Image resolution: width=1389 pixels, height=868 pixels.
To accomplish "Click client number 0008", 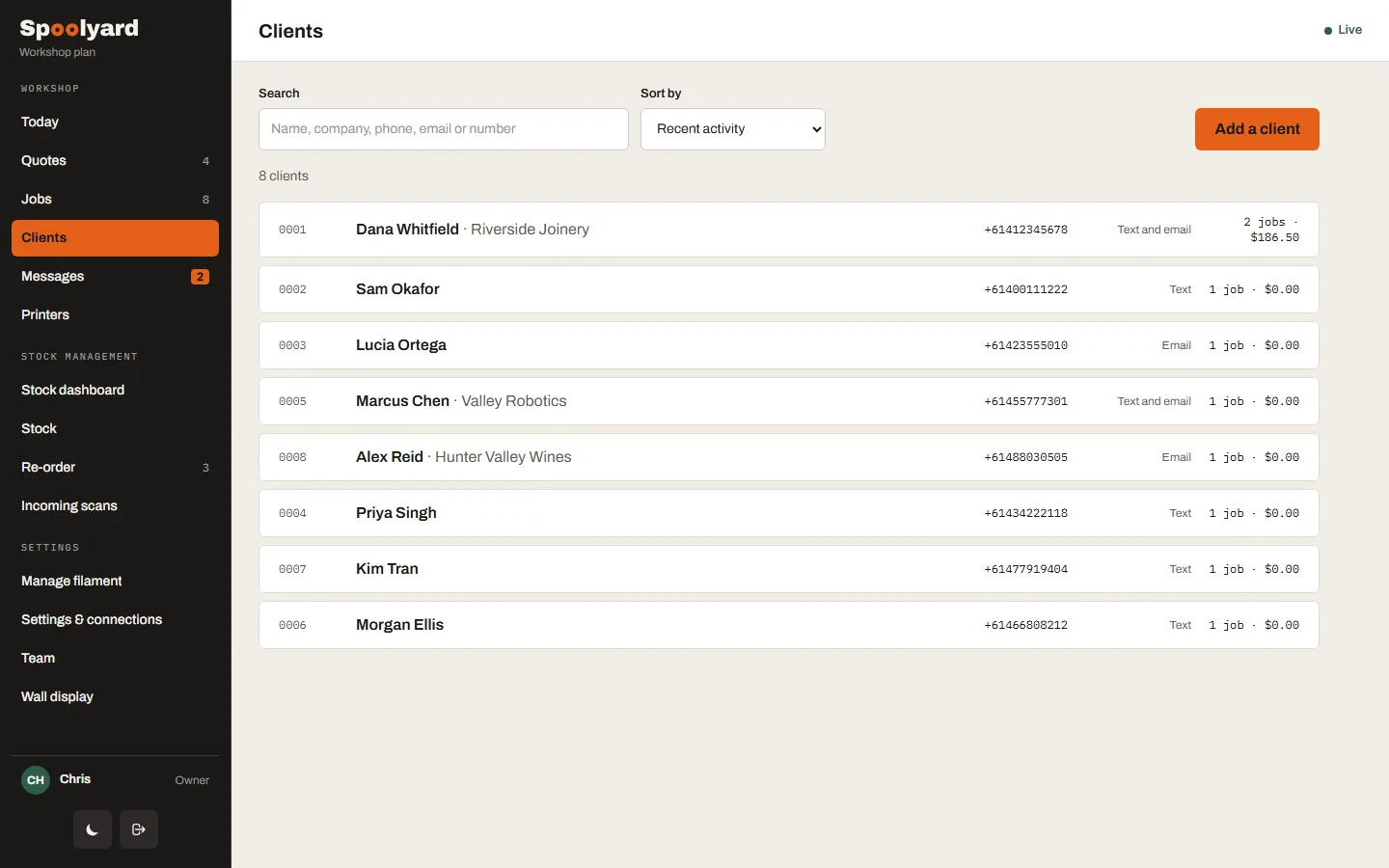I will click(x=292, y=457).
